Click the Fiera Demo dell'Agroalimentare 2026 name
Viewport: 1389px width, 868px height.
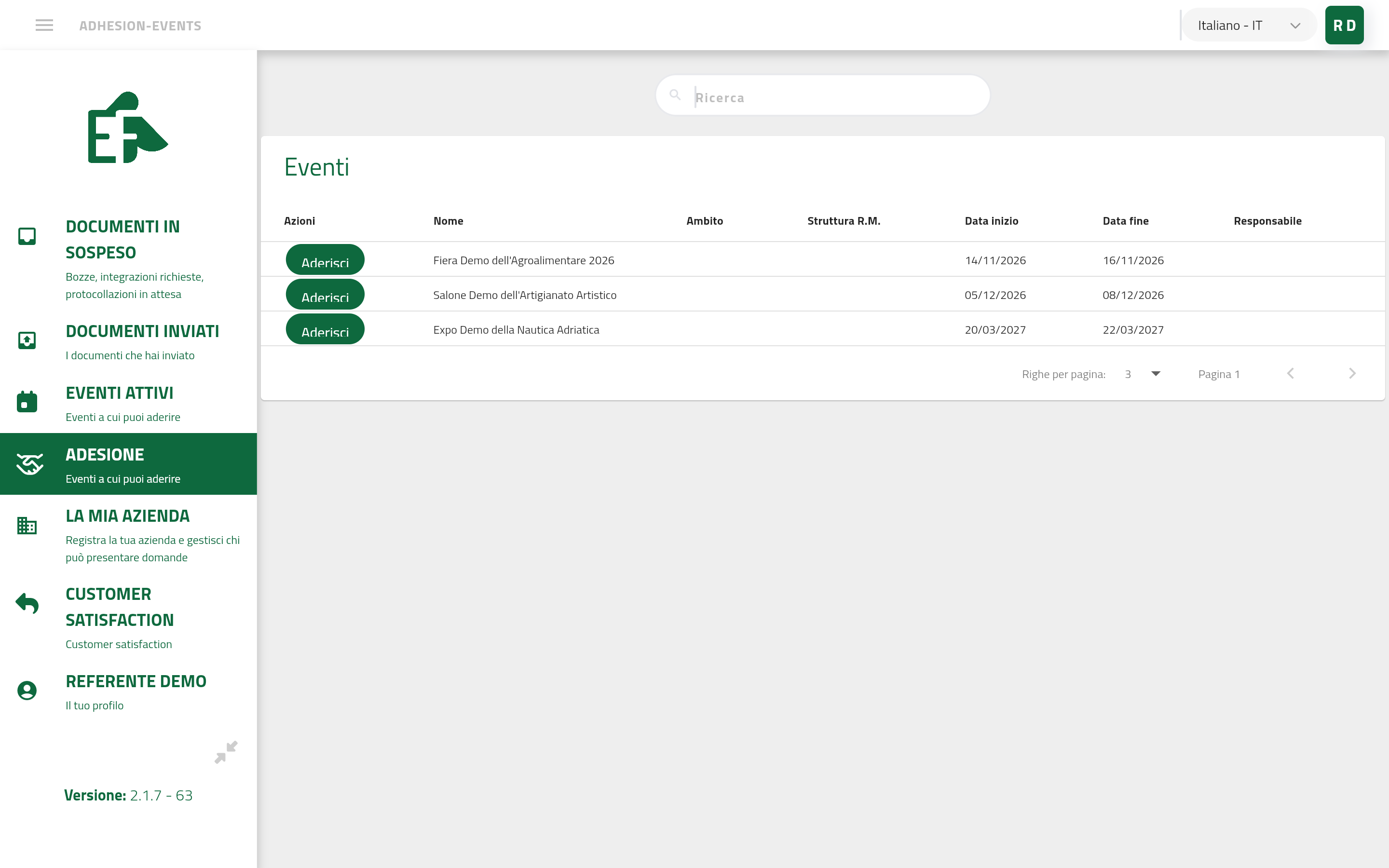(x=523, y=260)
